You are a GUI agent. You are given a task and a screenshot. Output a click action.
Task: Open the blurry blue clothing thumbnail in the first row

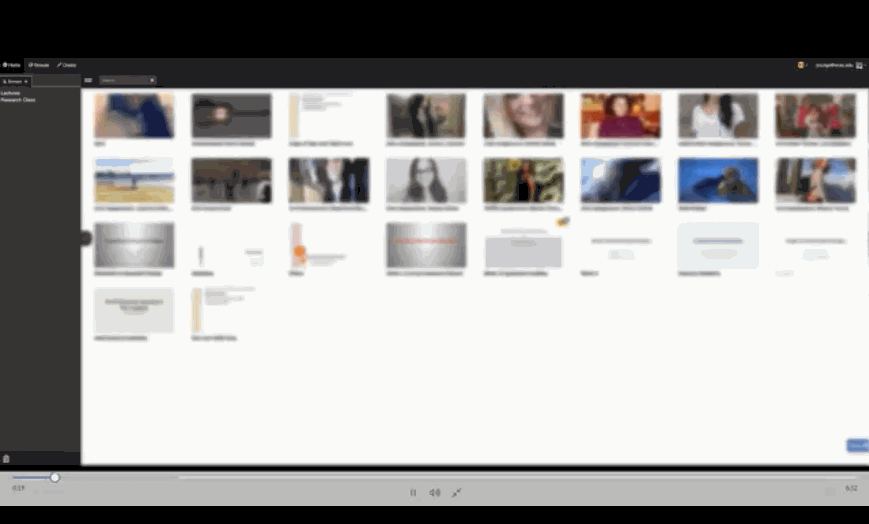134,115
